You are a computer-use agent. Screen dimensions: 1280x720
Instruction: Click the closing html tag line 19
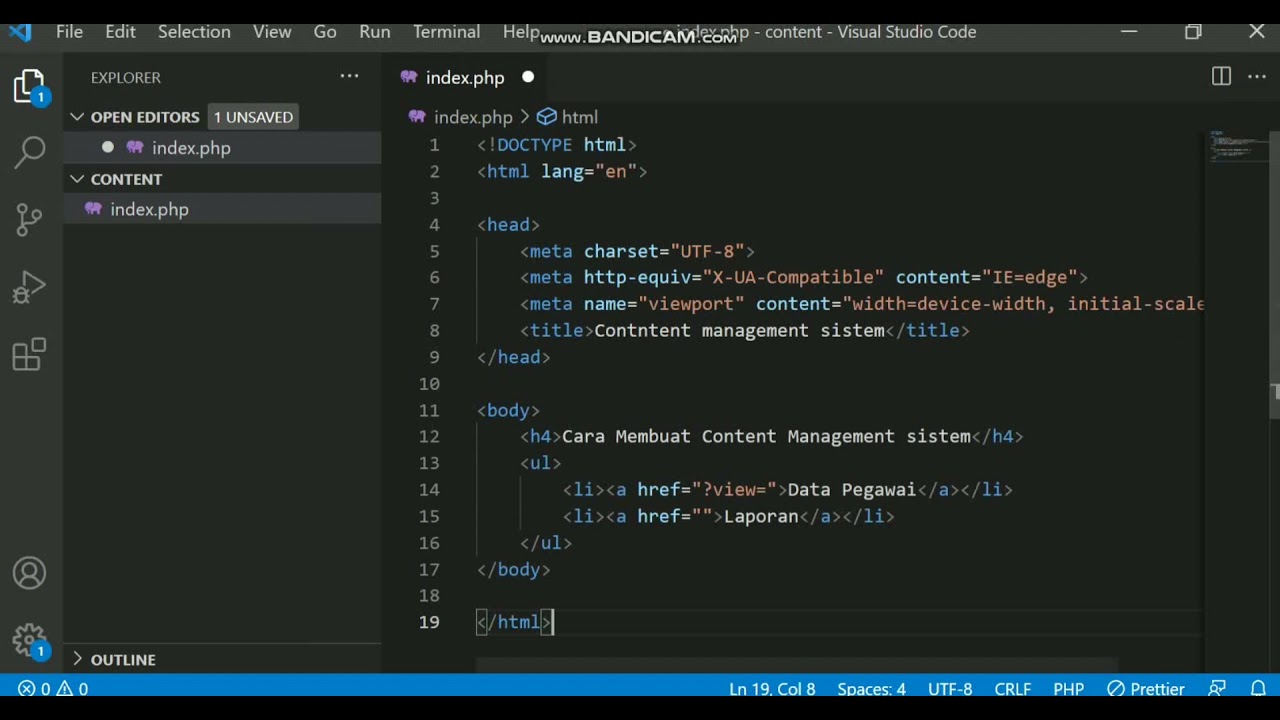point(514,622)
